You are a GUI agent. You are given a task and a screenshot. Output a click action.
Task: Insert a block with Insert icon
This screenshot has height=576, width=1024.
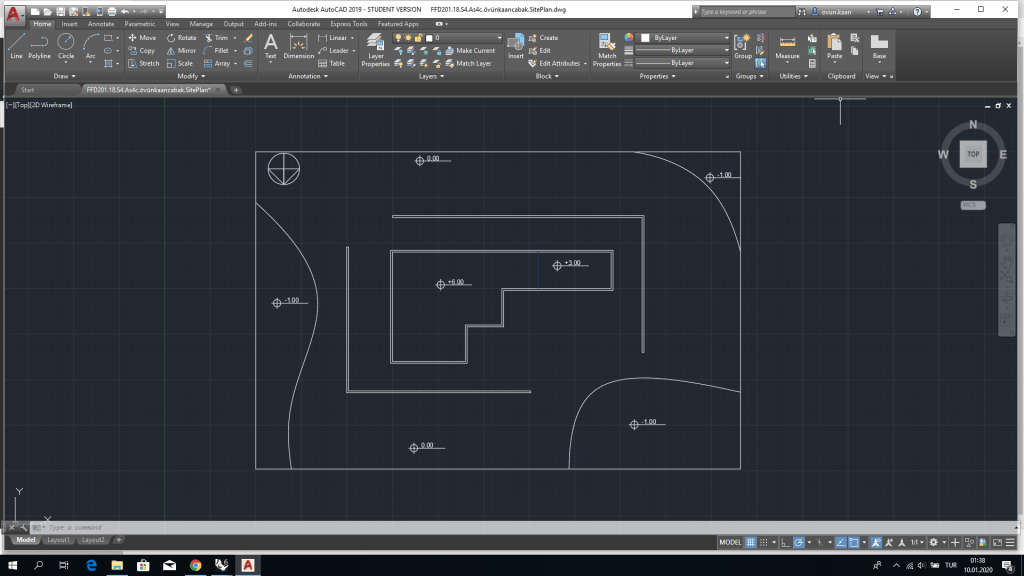point(516,46)
